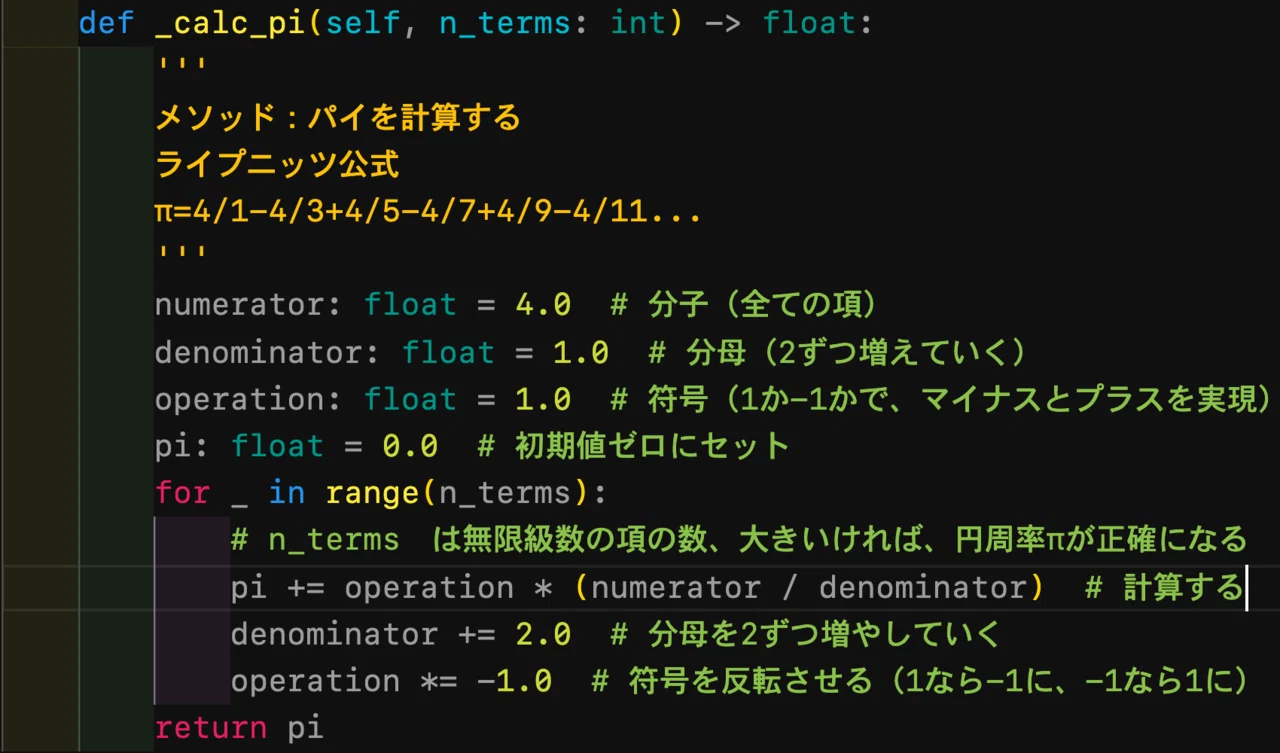Image resolution: width=1280 pixels, height=753 pixels.
Task: Click the 計算する comment at line end
Action: point(1164,587)
